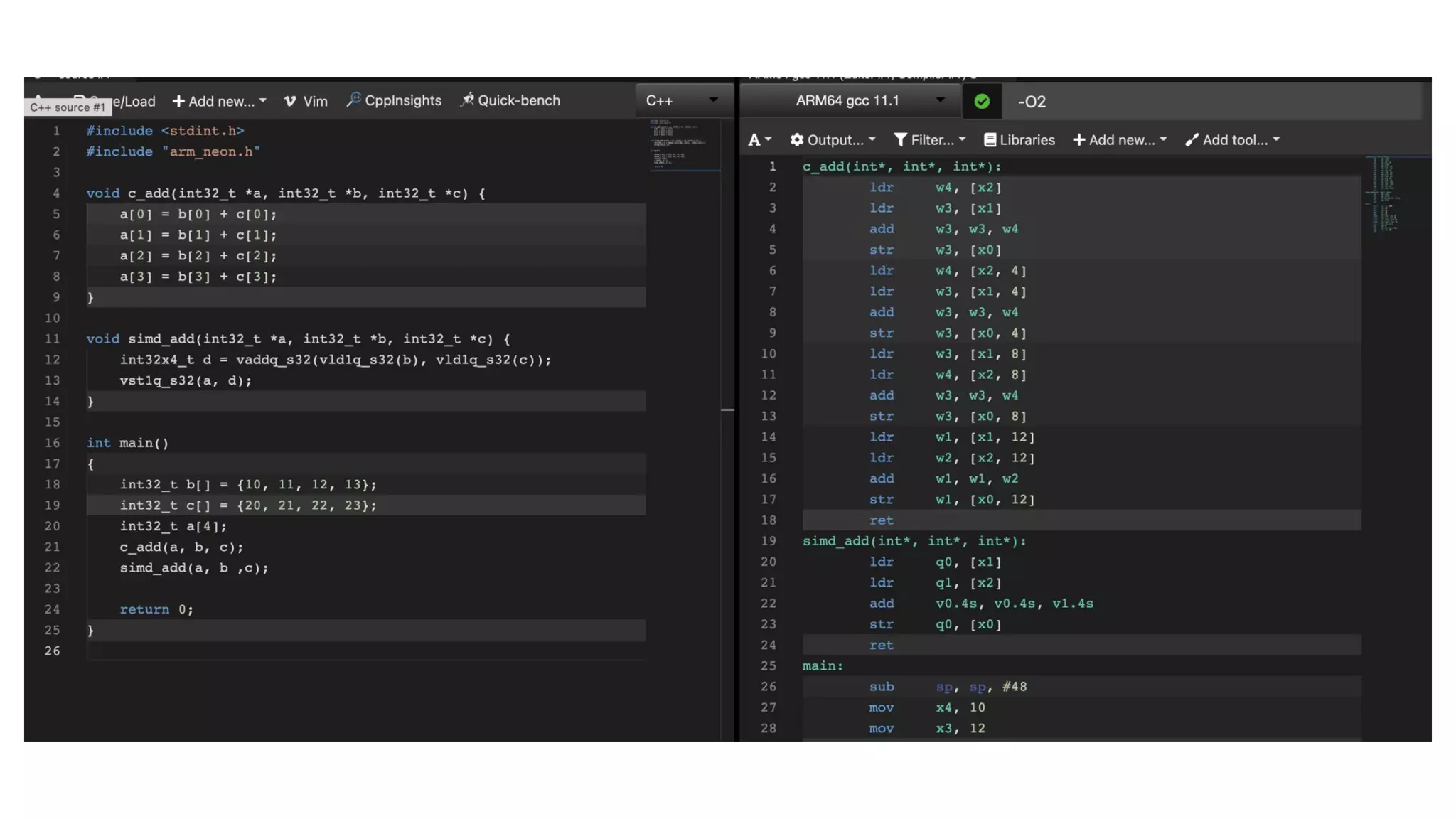The height and width of the screenshot is (819, 1456).
Task: Toggle Vim keybinding mode
Action: pyautogui.click(x=306, y=101)
